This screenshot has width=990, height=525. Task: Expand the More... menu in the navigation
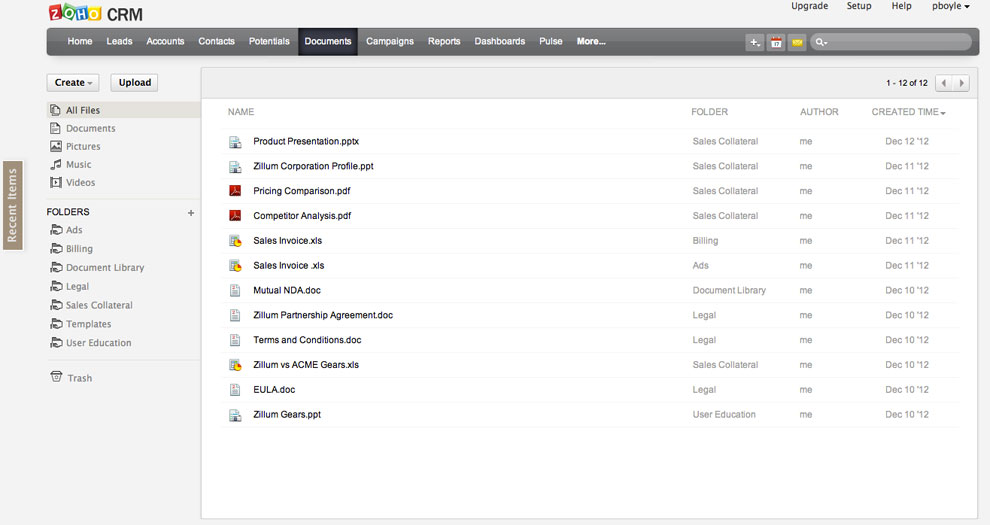(591, 41)
